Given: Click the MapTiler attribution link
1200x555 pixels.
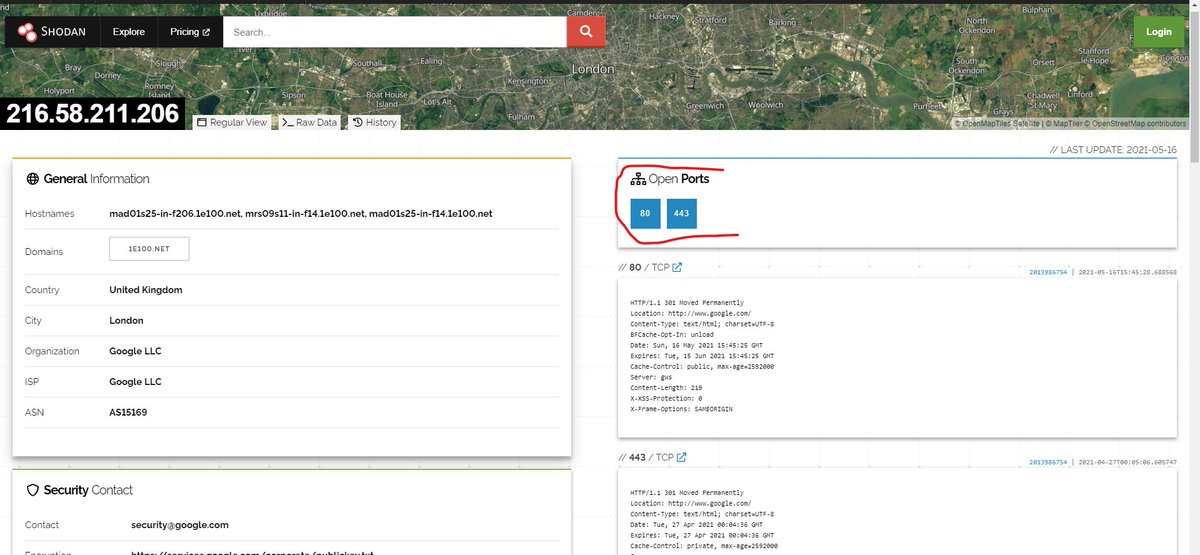Looking at the screenshot, I should pyautogui.click(x=1065, y=124).
